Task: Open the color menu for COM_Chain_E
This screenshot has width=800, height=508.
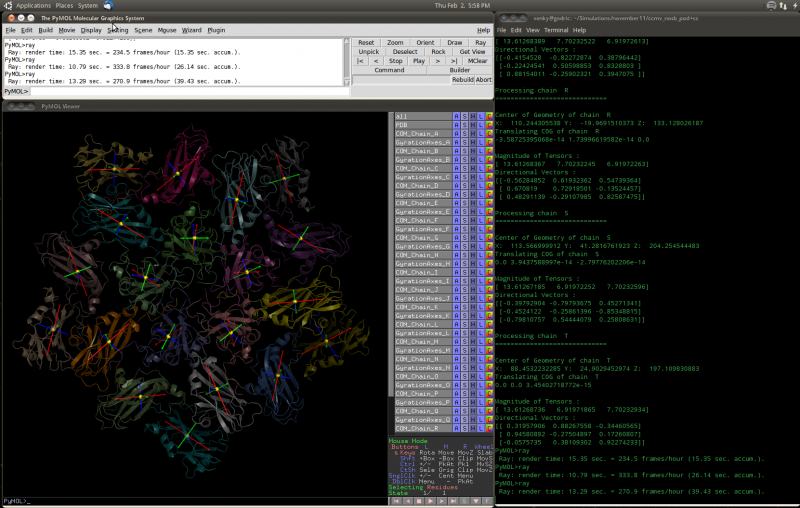Action: point(489,203)
